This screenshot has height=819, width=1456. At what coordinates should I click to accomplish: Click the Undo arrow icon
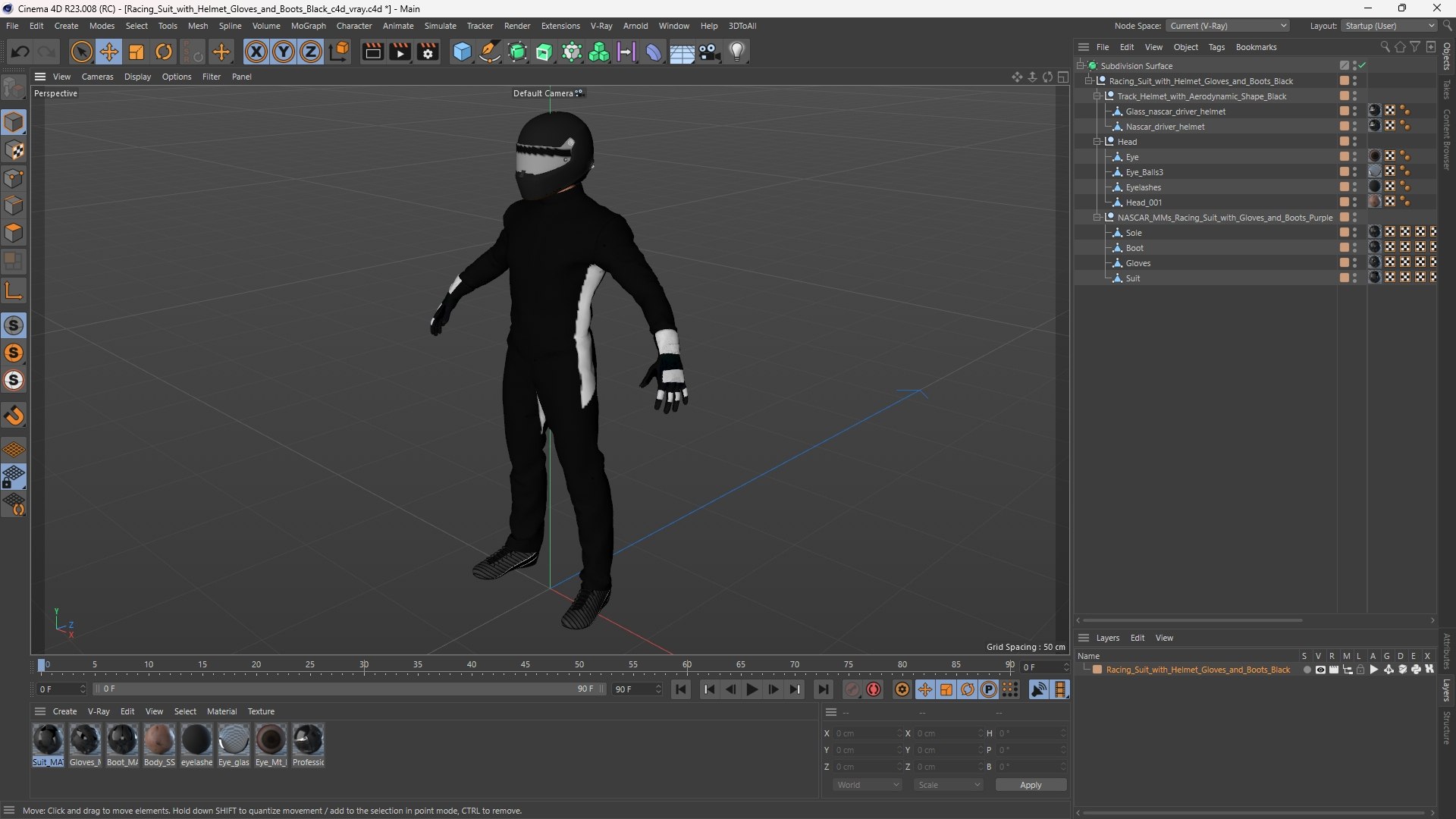click(x=20, y=52)
